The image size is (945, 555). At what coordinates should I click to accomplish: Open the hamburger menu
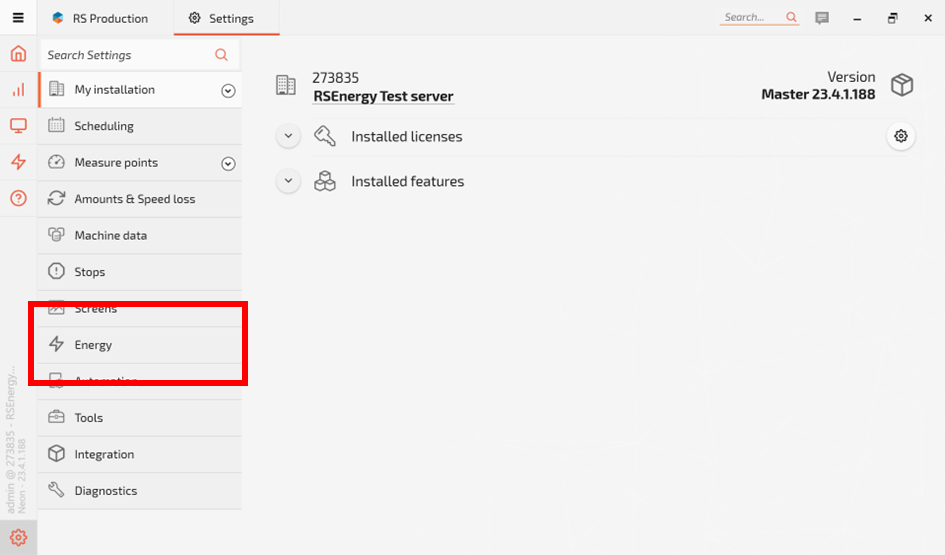pyautogui.click(x=18, y=18)
